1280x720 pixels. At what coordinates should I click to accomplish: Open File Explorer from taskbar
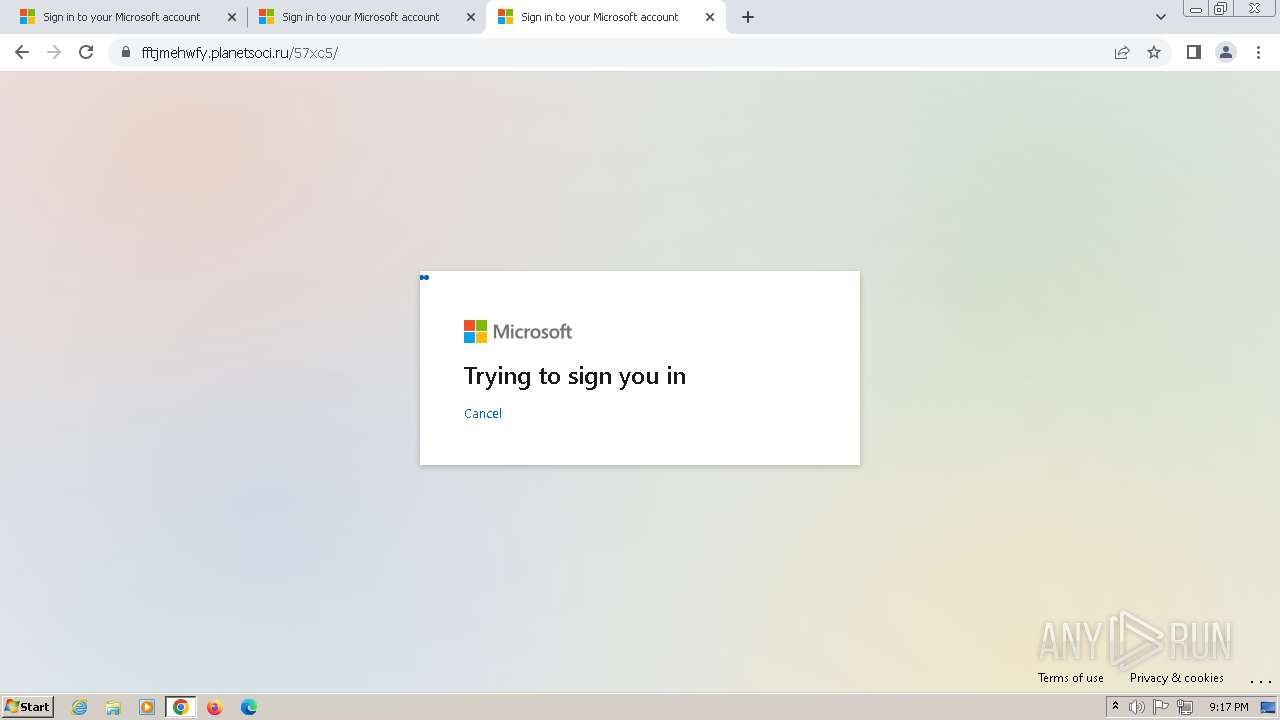[113, 707]
